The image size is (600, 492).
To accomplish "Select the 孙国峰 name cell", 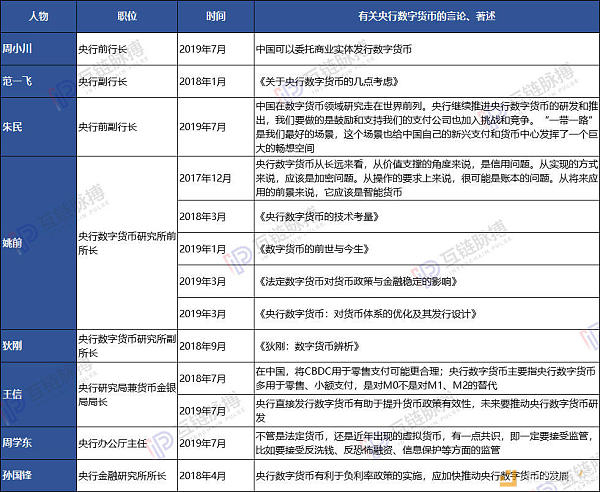I will (38, 476).
